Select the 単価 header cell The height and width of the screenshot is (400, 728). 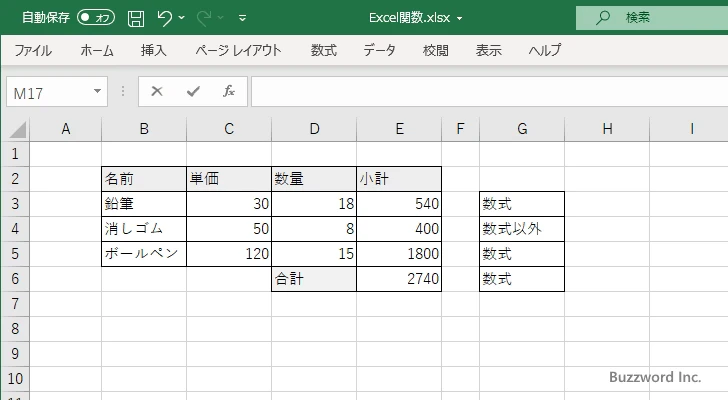(x=229, y=179)
